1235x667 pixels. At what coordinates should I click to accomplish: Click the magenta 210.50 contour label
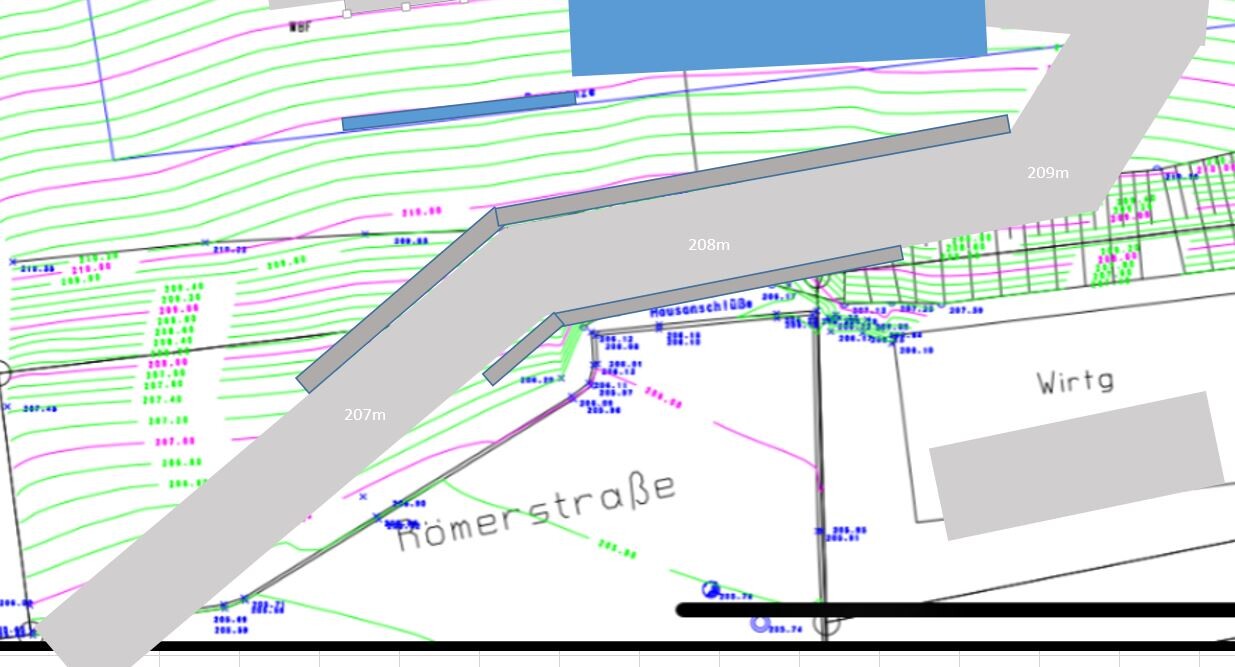coord(421,211)
